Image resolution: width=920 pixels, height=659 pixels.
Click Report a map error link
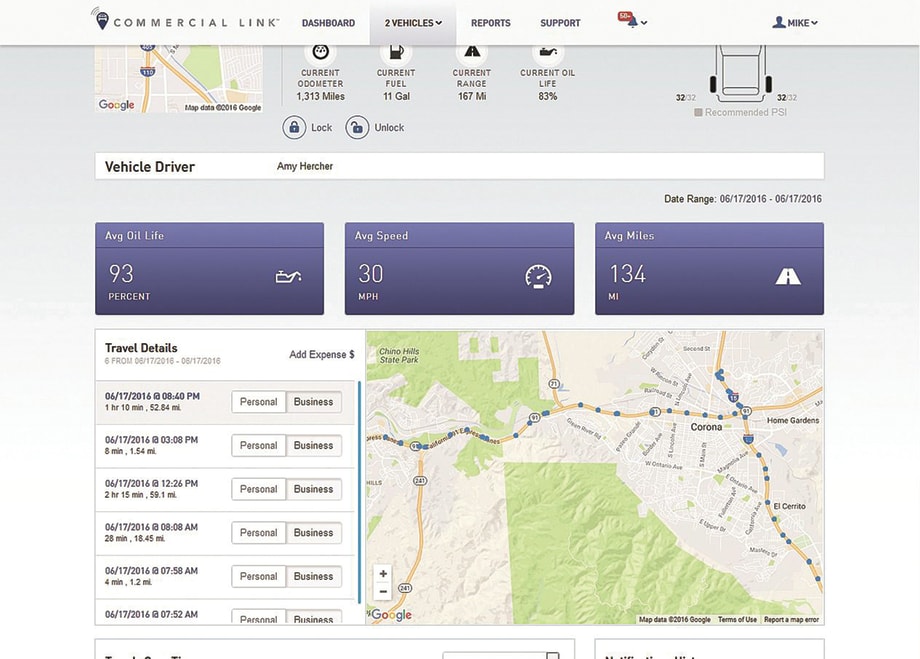click(791, 620)
